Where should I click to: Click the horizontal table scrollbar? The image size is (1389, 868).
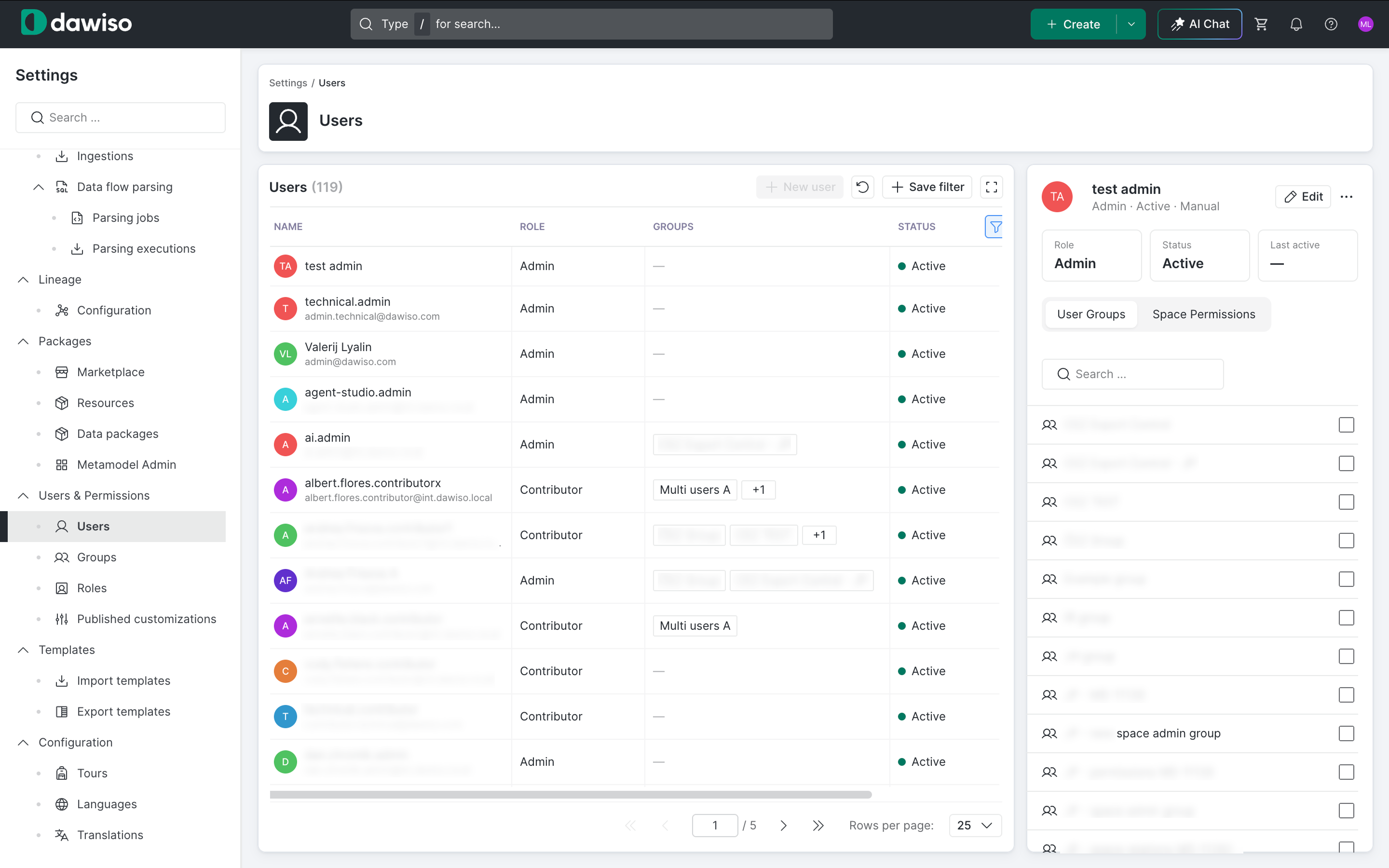(x=571, y=795)
